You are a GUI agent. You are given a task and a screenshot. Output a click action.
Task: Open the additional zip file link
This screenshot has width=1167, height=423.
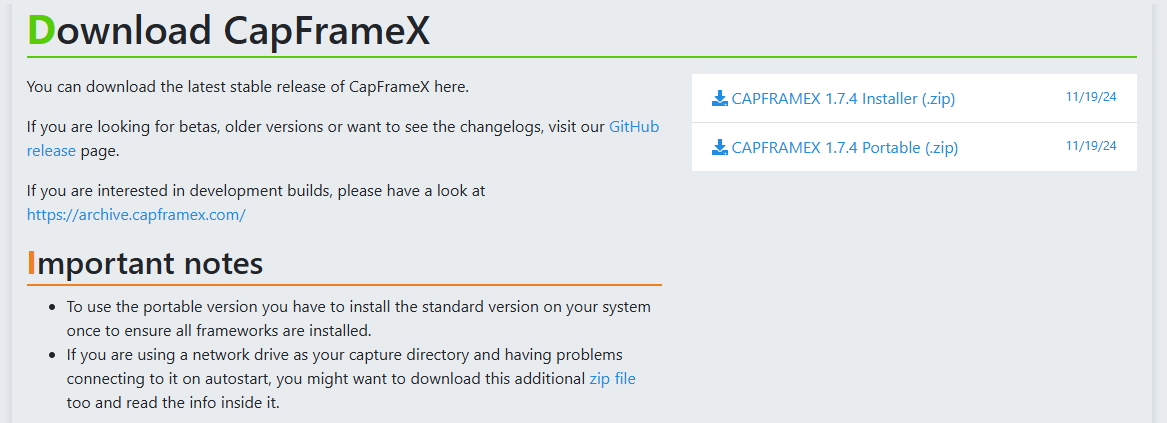click(x=612, y=378)
